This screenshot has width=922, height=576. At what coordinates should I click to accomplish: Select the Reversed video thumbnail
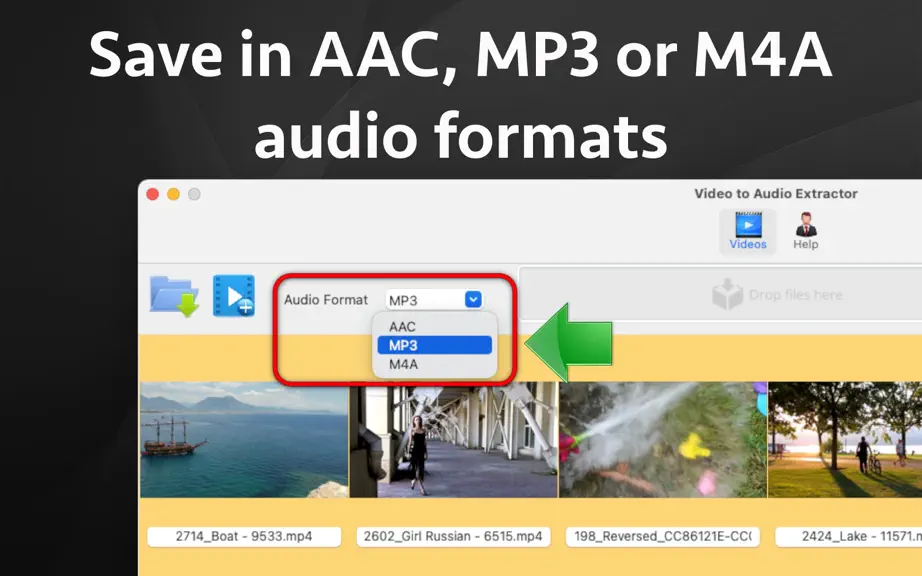663,440
